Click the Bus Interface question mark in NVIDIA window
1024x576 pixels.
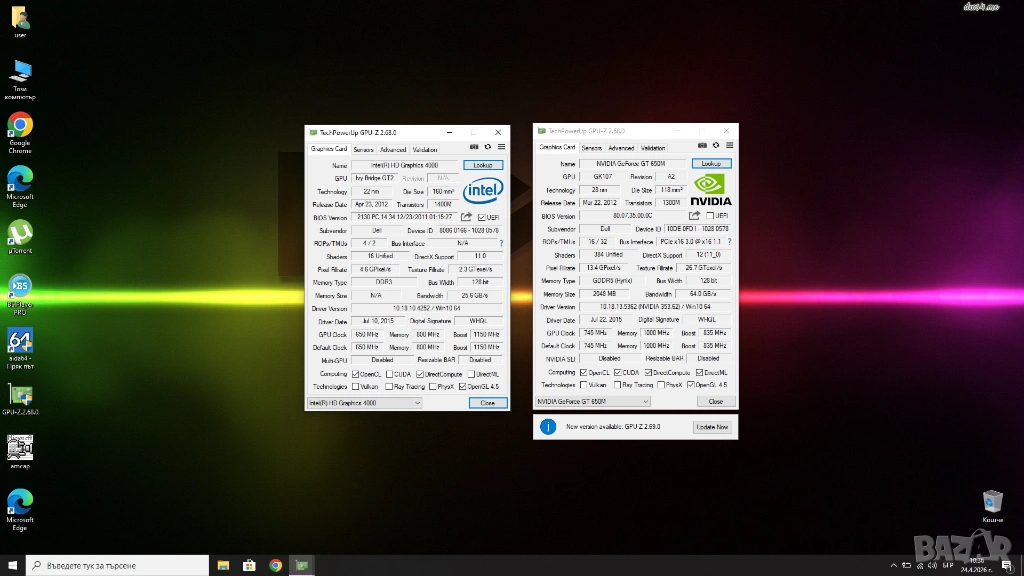point(730,241)
